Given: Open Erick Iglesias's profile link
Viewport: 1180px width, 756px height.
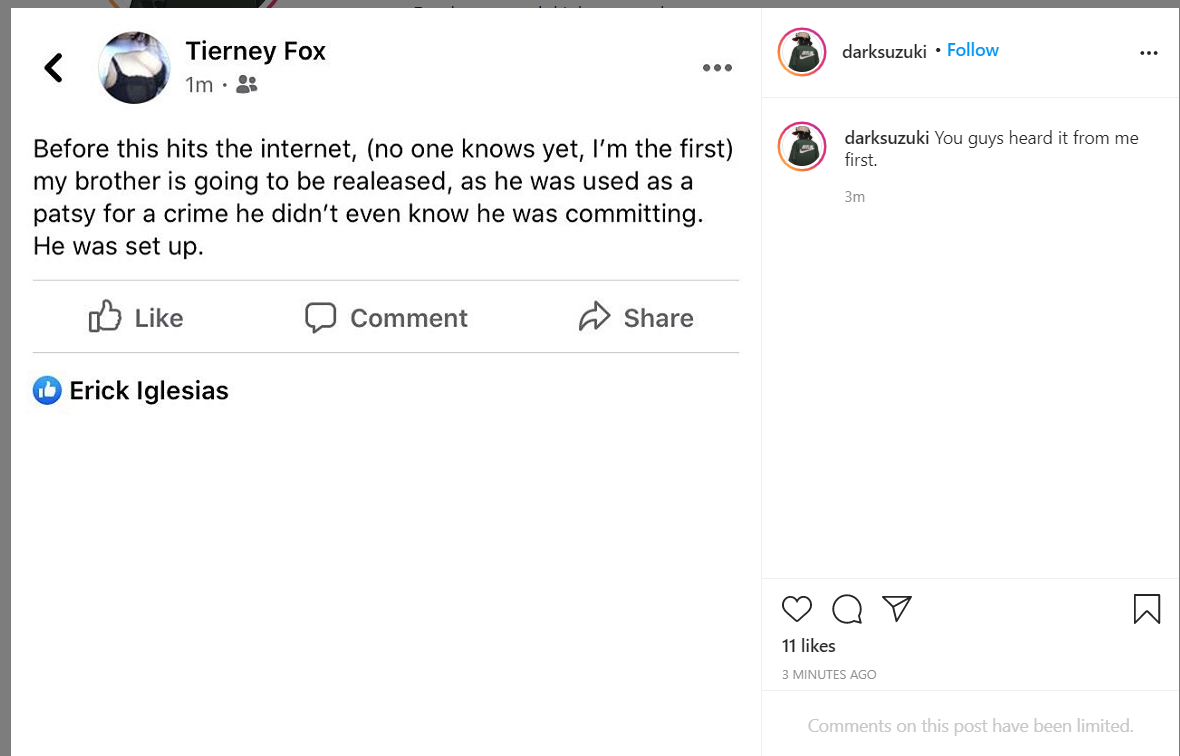Looking at the screenshot, I should 149,390.
